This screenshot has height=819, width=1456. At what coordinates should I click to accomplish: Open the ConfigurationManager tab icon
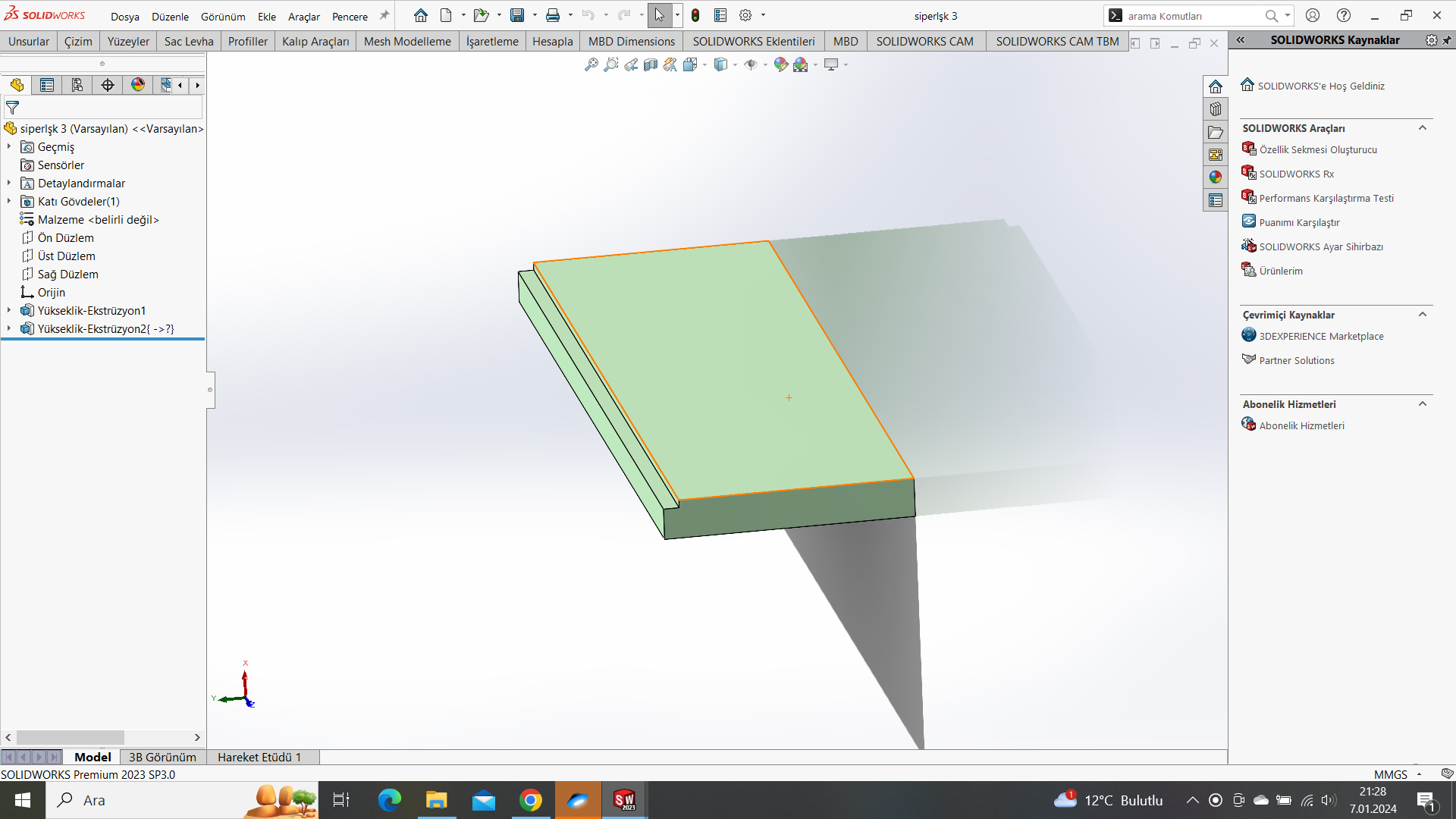[77, 85]
